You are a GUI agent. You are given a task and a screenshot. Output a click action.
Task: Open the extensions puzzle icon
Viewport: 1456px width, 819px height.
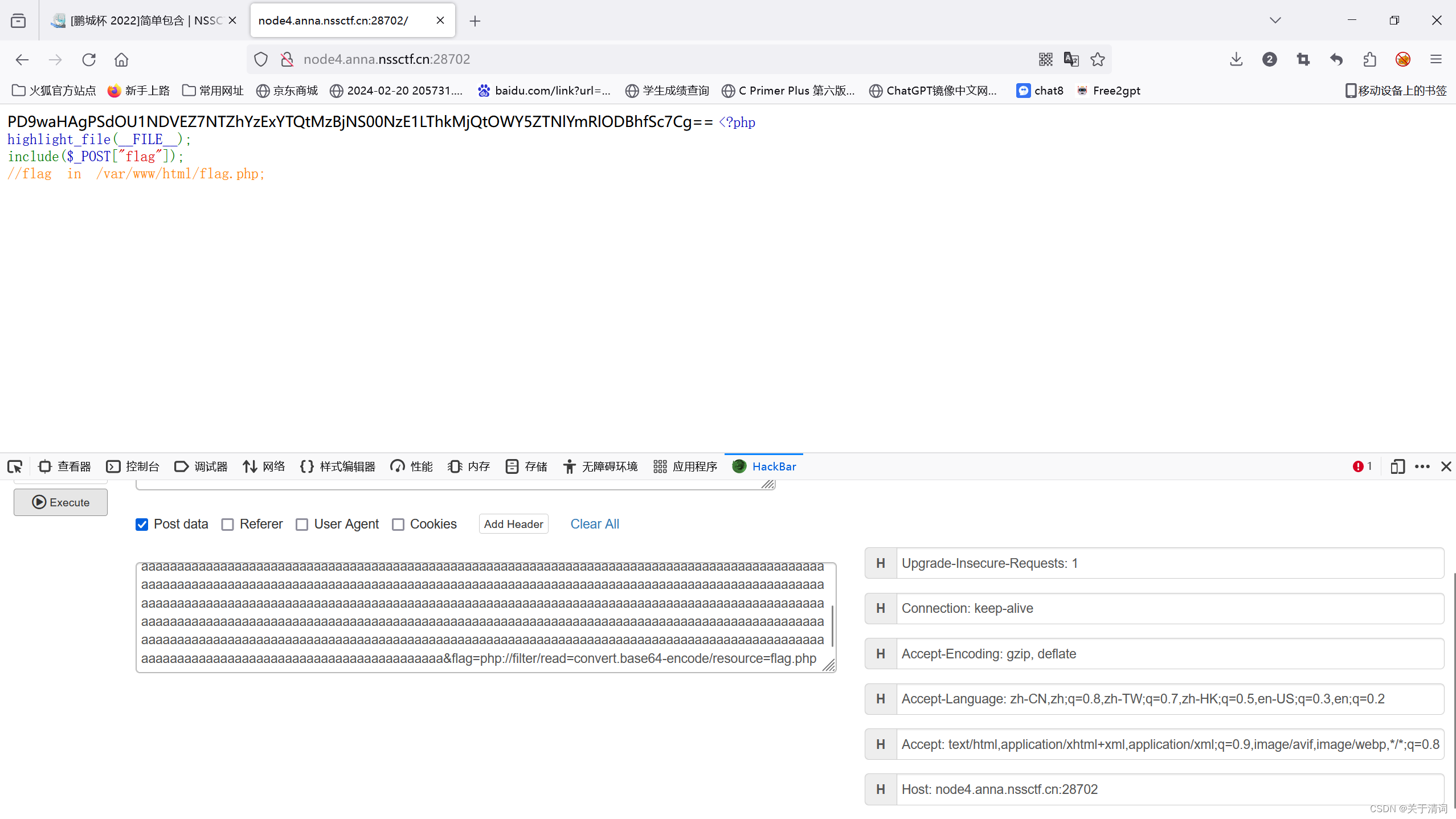click(1369, 59)
